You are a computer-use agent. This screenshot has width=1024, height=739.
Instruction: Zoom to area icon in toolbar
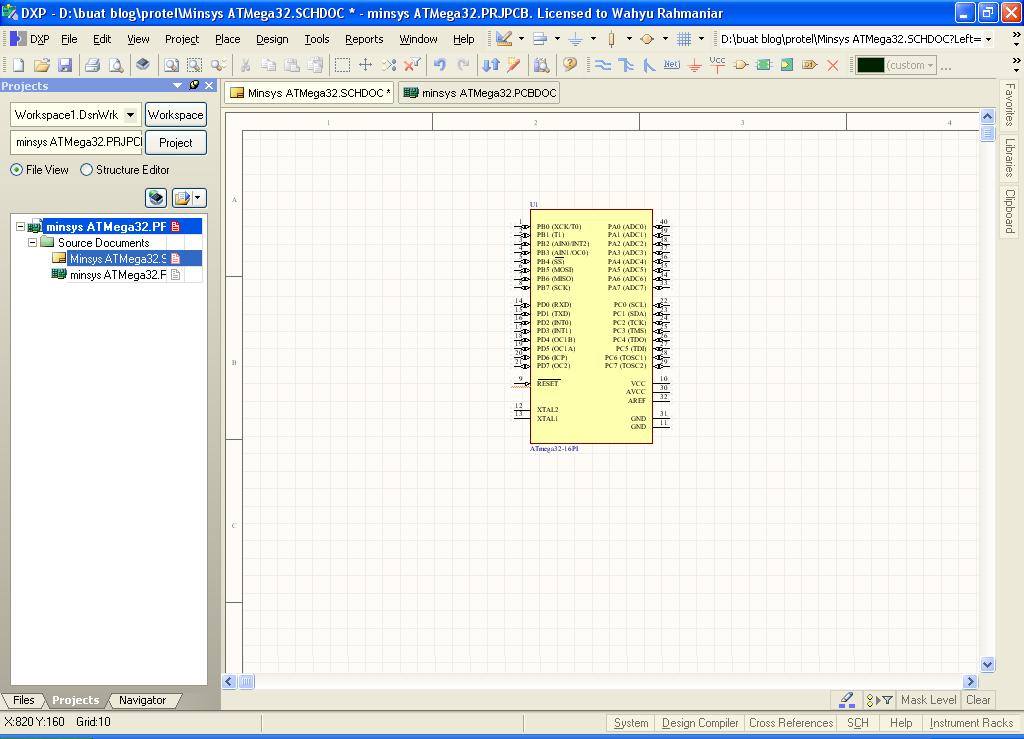(195, 65)
